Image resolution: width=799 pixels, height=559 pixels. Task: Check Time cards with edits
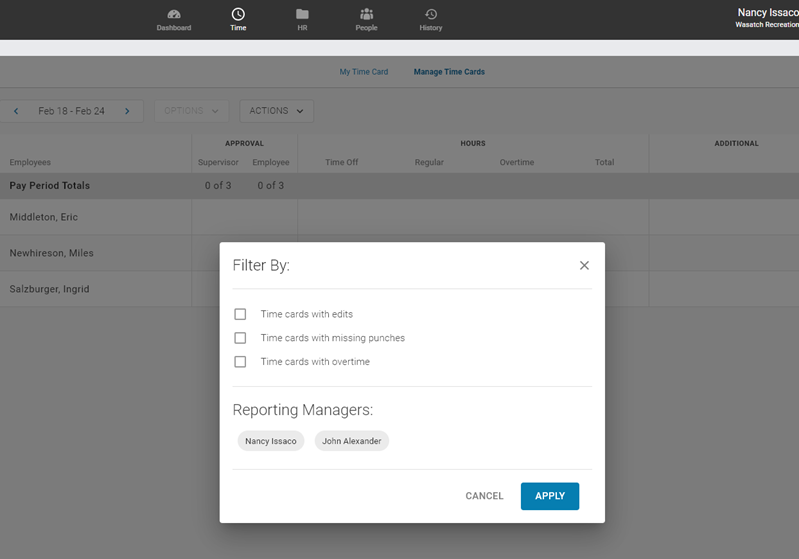coord(240,314)
